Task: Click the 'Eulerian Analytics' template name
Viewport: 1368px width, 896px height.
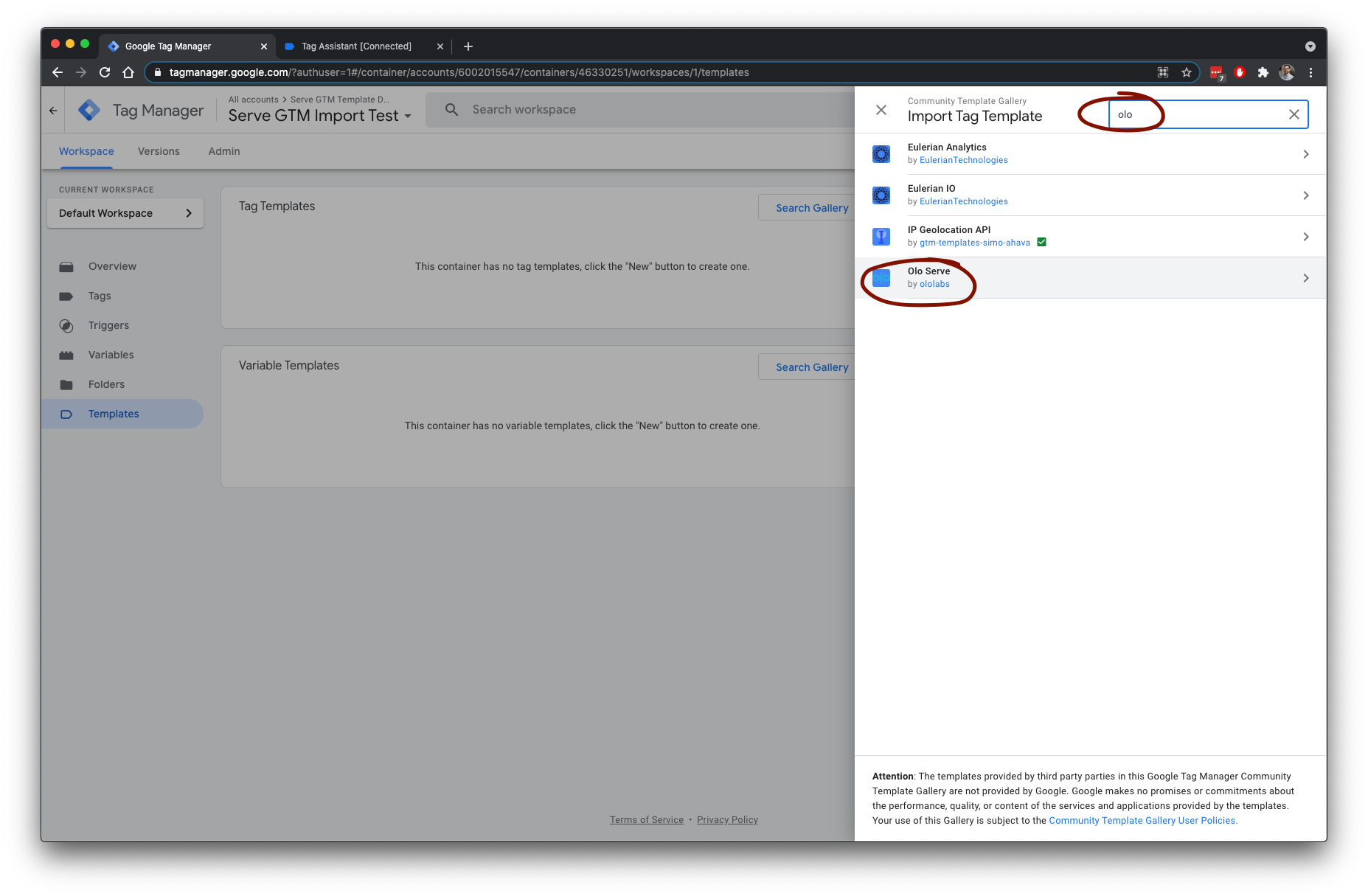Action: tap(947, 147)
